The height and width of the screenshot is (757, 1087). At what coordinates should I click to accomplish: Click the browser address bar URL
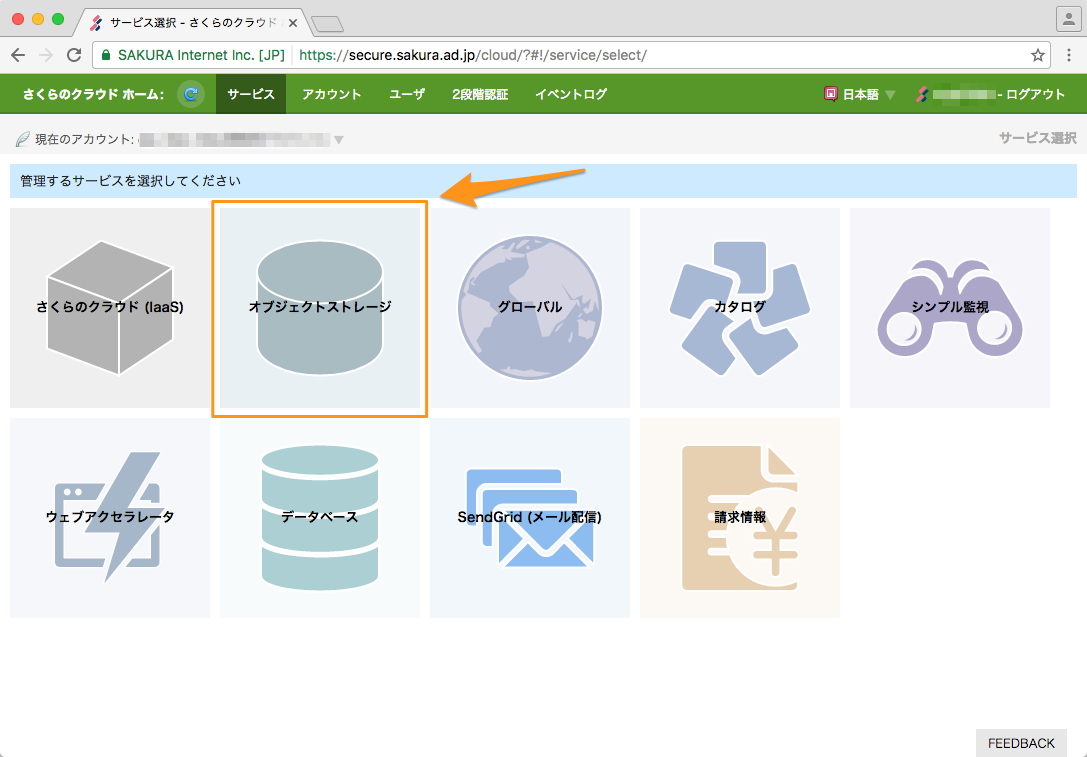[x=473, y=55]
